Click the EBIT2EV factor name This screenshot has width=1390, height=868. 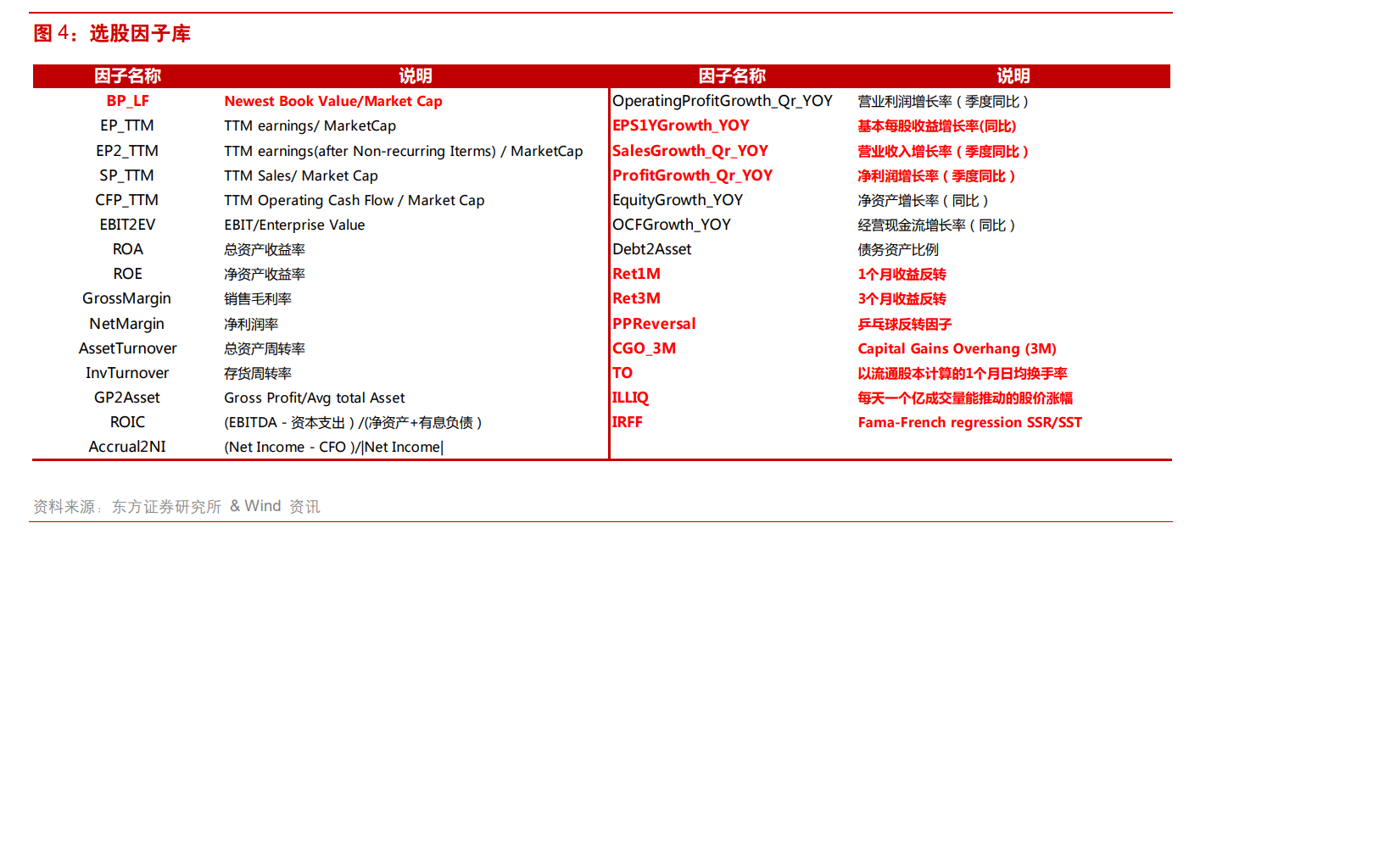[127, 225]
